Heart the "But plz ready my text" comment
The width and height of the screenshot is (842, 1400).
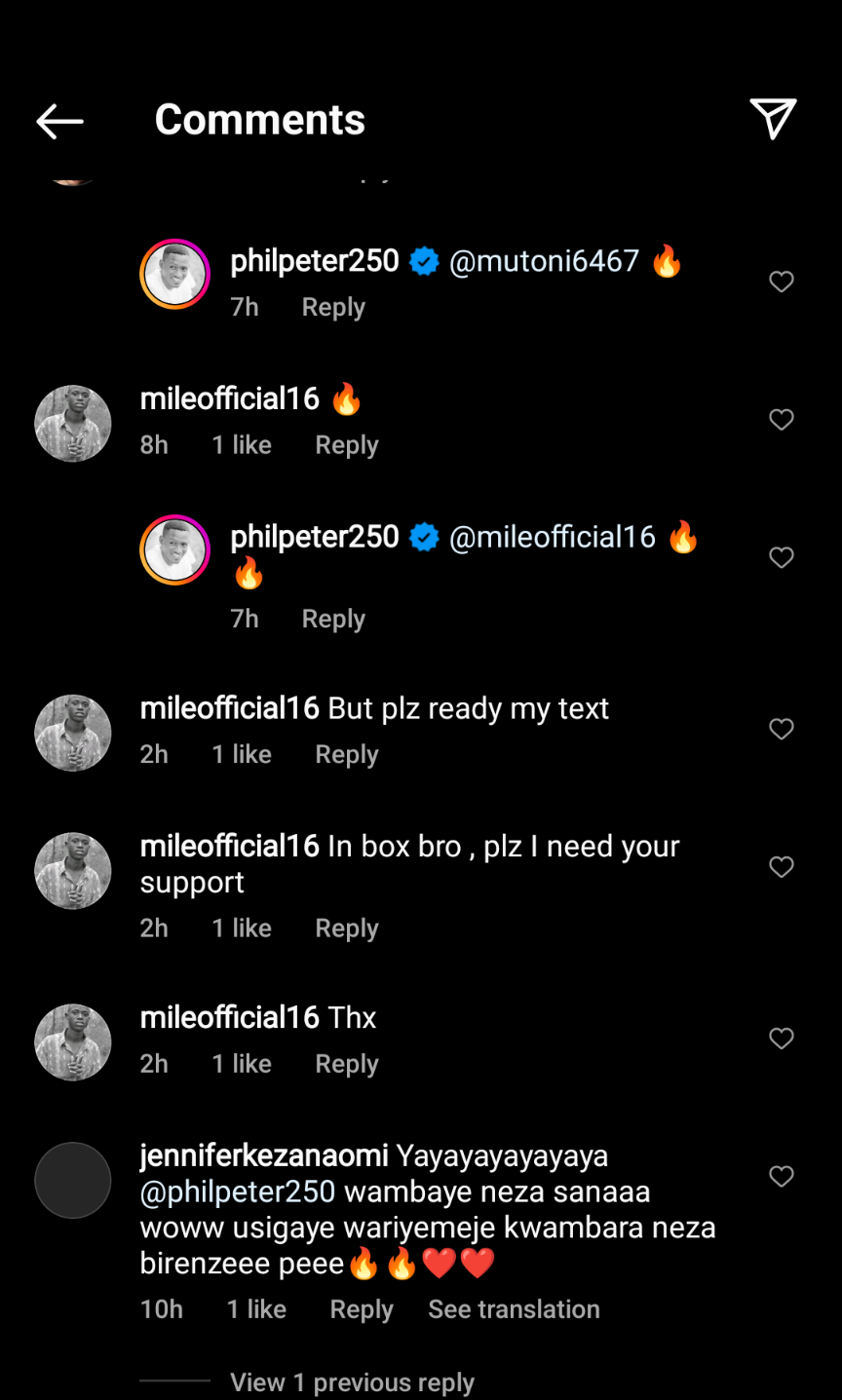pos(782,729)
